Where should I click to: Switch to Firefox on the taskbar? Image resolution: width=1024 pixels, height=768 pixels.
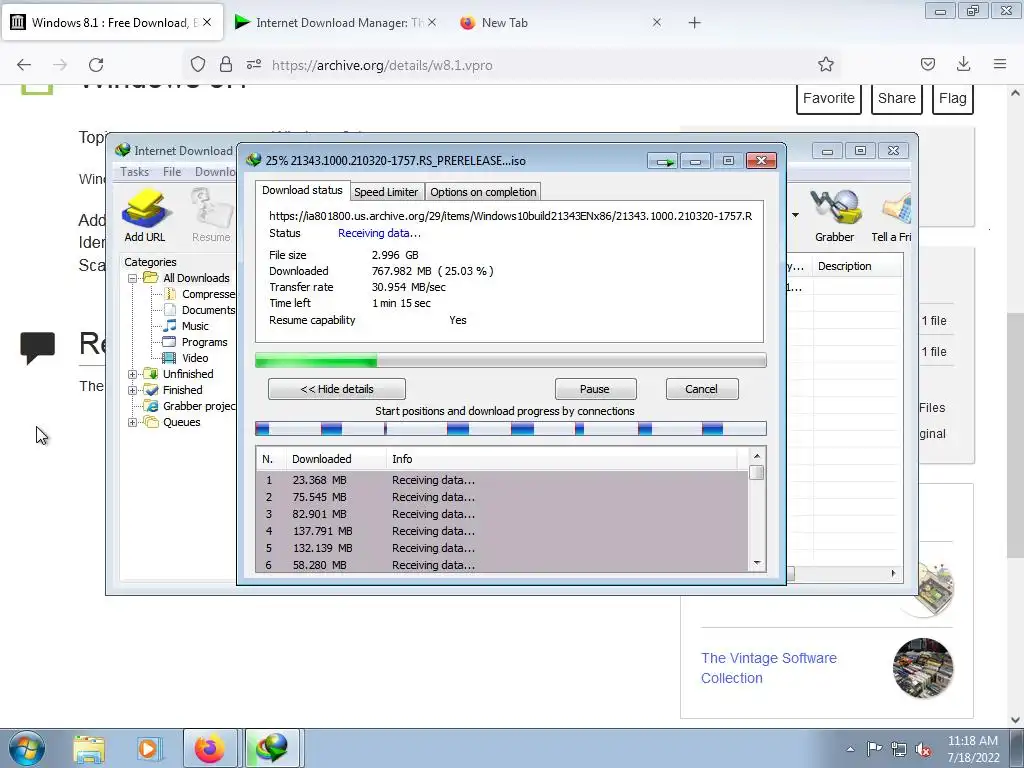(x=210, y=748)
